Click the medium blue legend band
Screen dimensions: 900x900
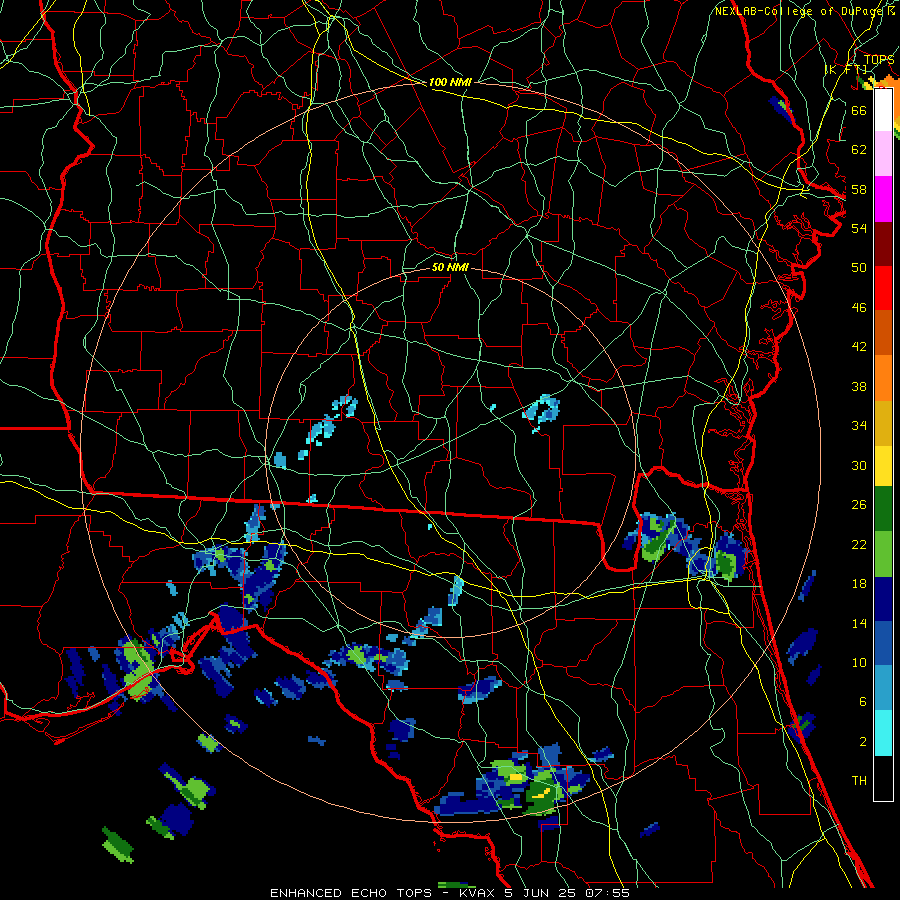click(883, 643)
